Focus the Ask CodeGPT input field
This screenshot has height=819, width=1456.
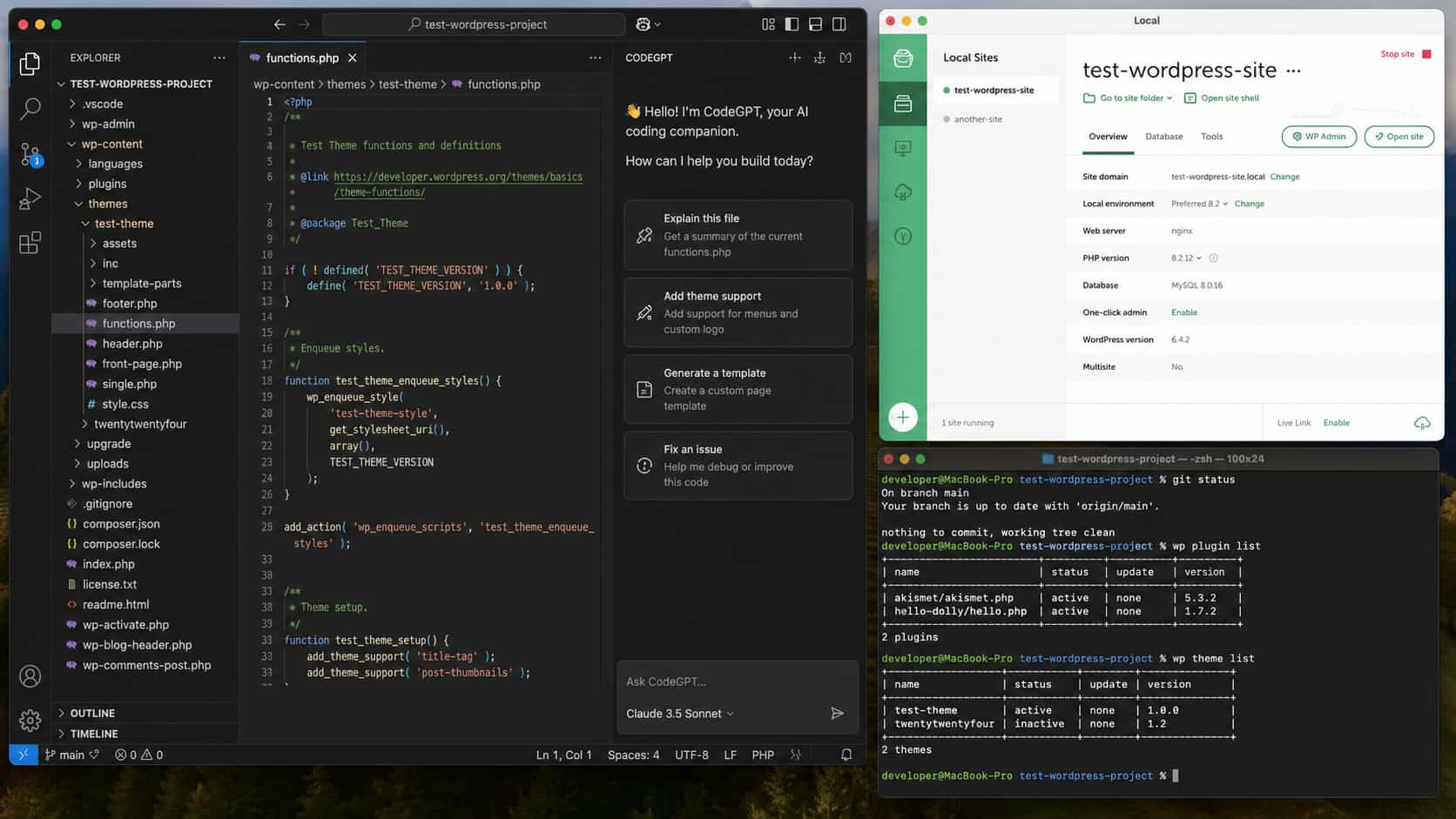coord(737,681)
